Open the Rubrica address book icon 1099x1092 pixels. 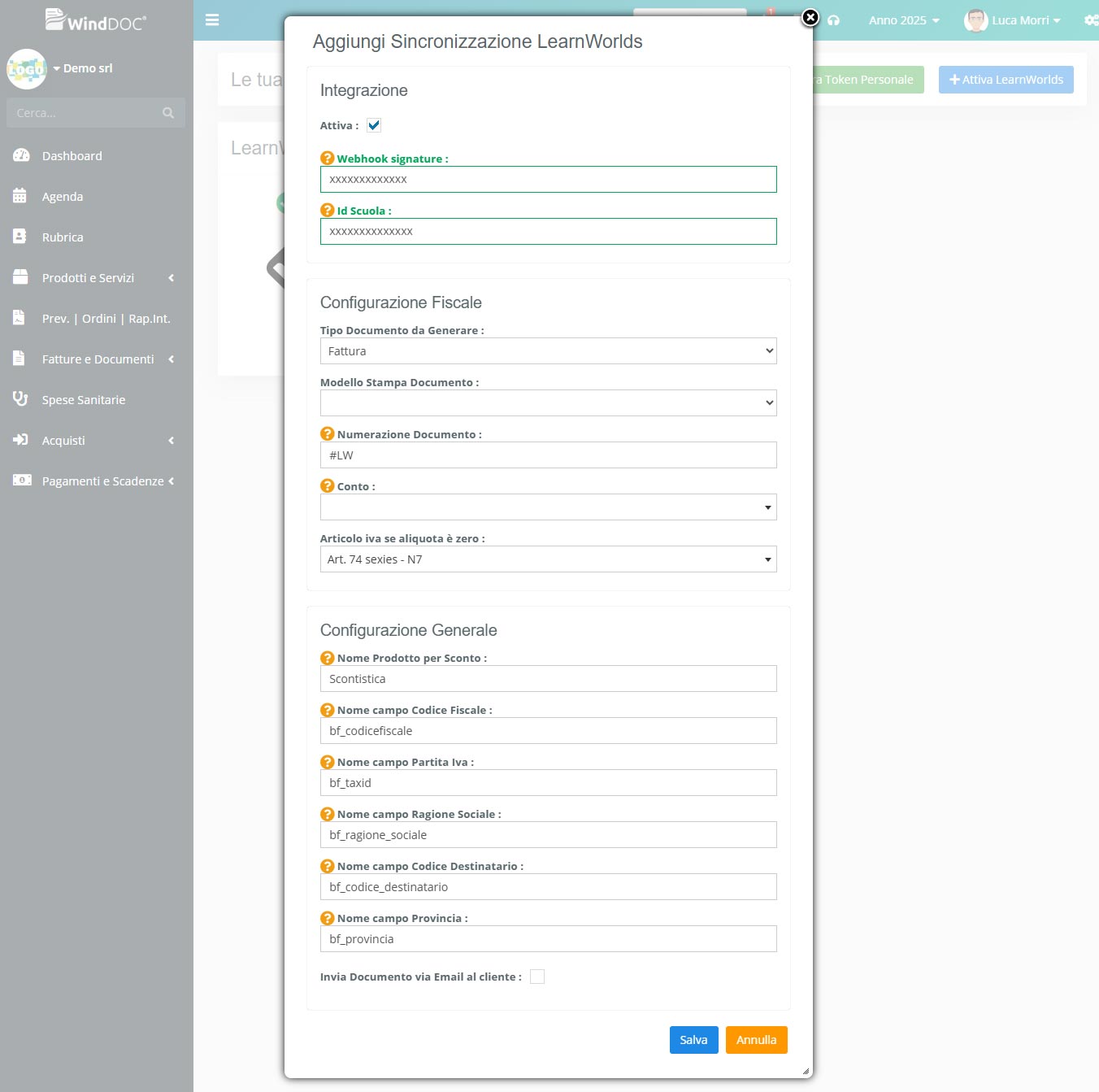click(x=20, y=237)
